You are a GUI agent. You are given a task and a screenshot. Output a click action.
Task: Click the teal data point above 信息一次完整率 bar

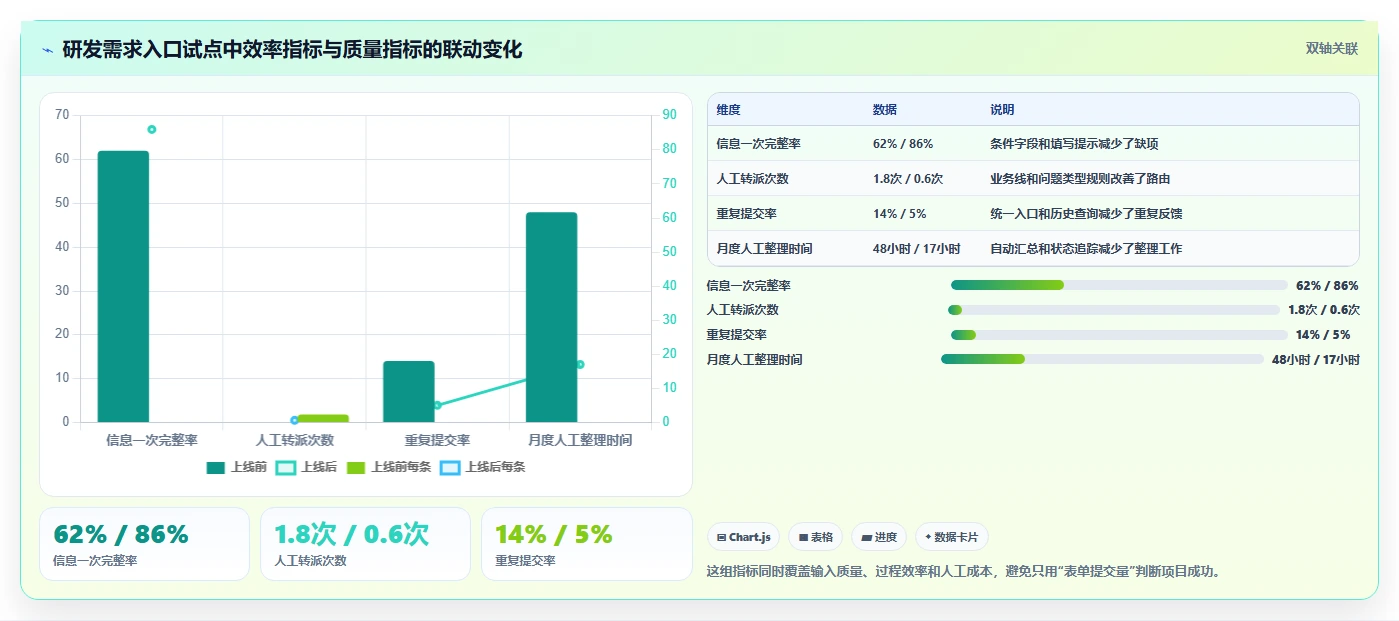pyautogui.click(x=152, y=129)
